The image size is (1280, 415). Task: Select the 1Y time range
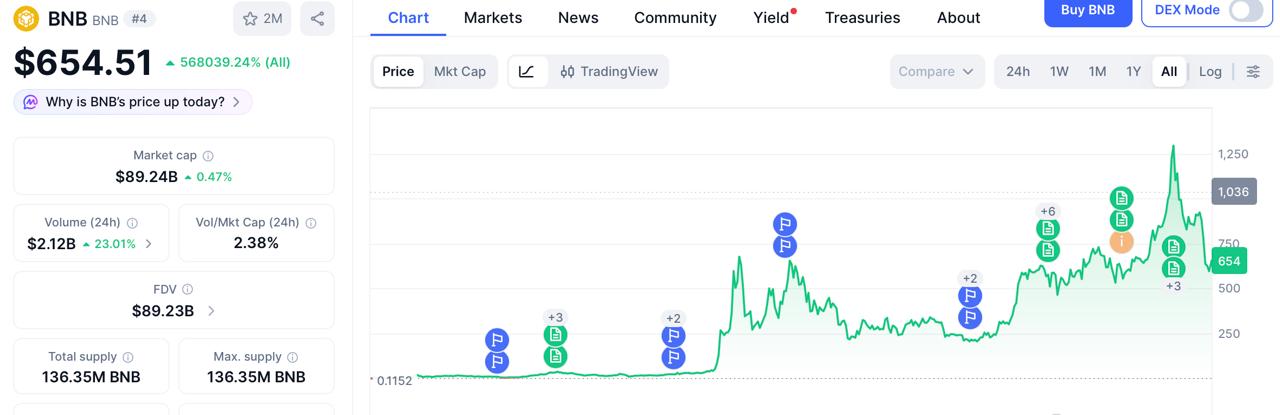tap(1133, 71)
